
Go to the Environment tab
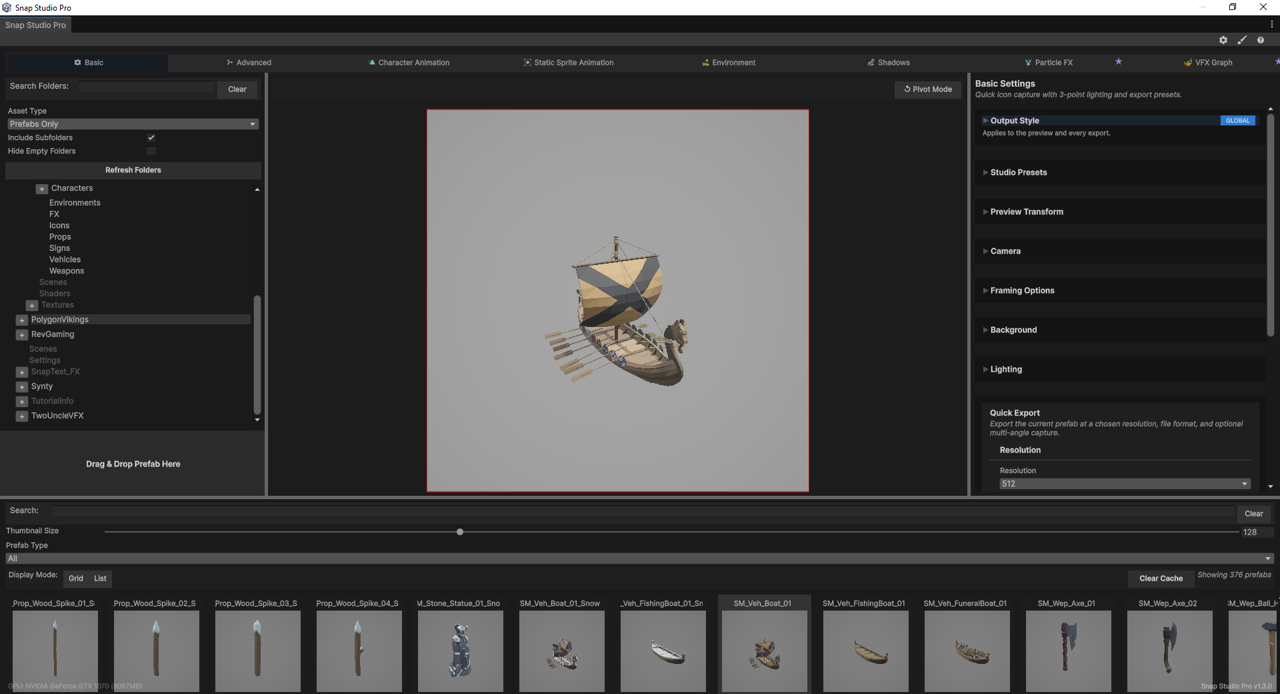point(729,62)
